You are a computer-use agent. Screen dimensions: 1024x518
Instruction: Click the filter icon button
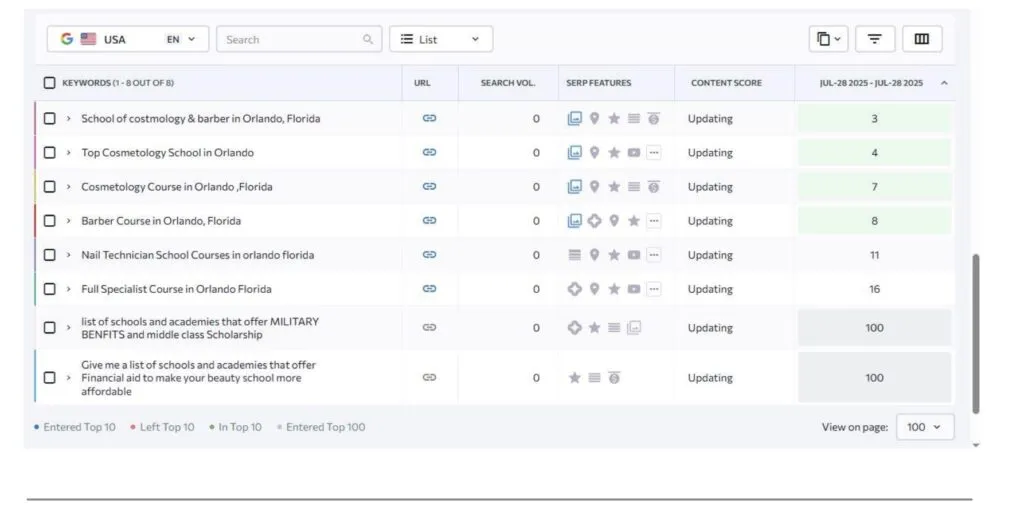pos(874,39)
